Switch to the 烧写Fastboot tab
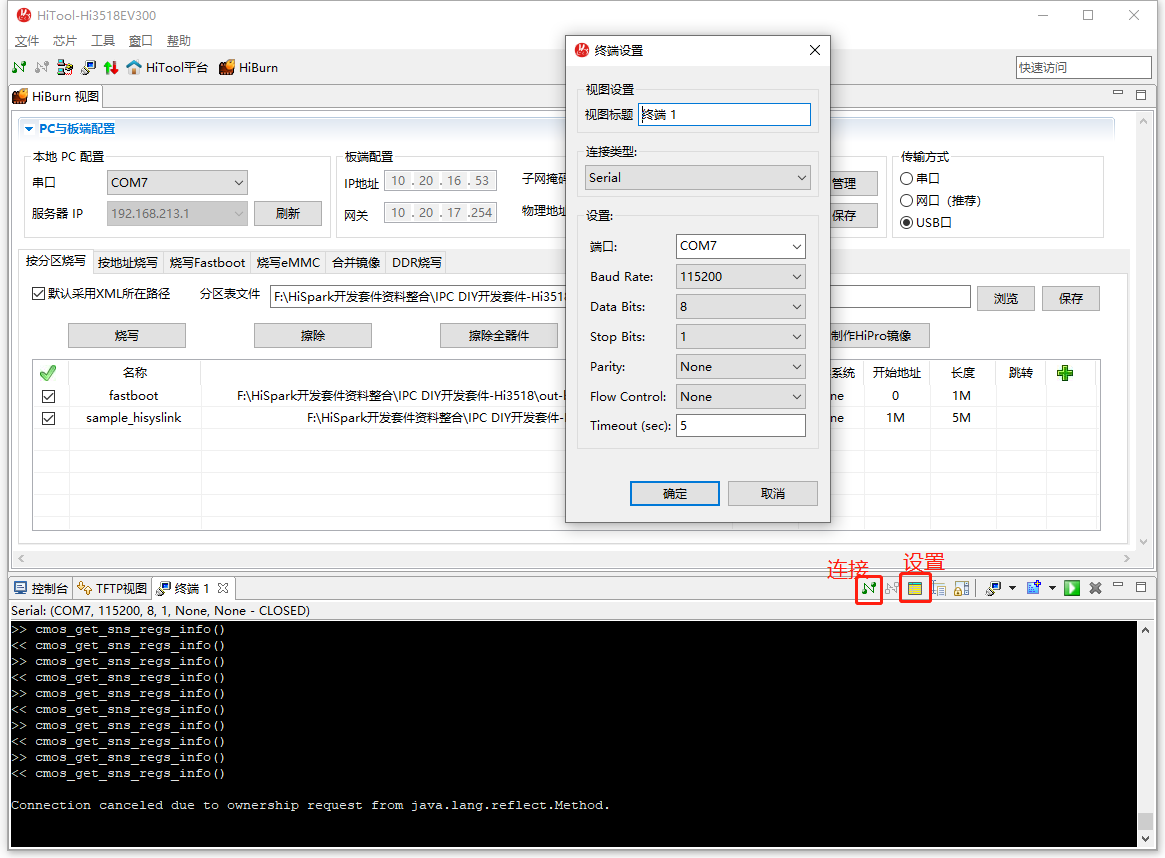The image size is (1165, 858). [207, 263]
